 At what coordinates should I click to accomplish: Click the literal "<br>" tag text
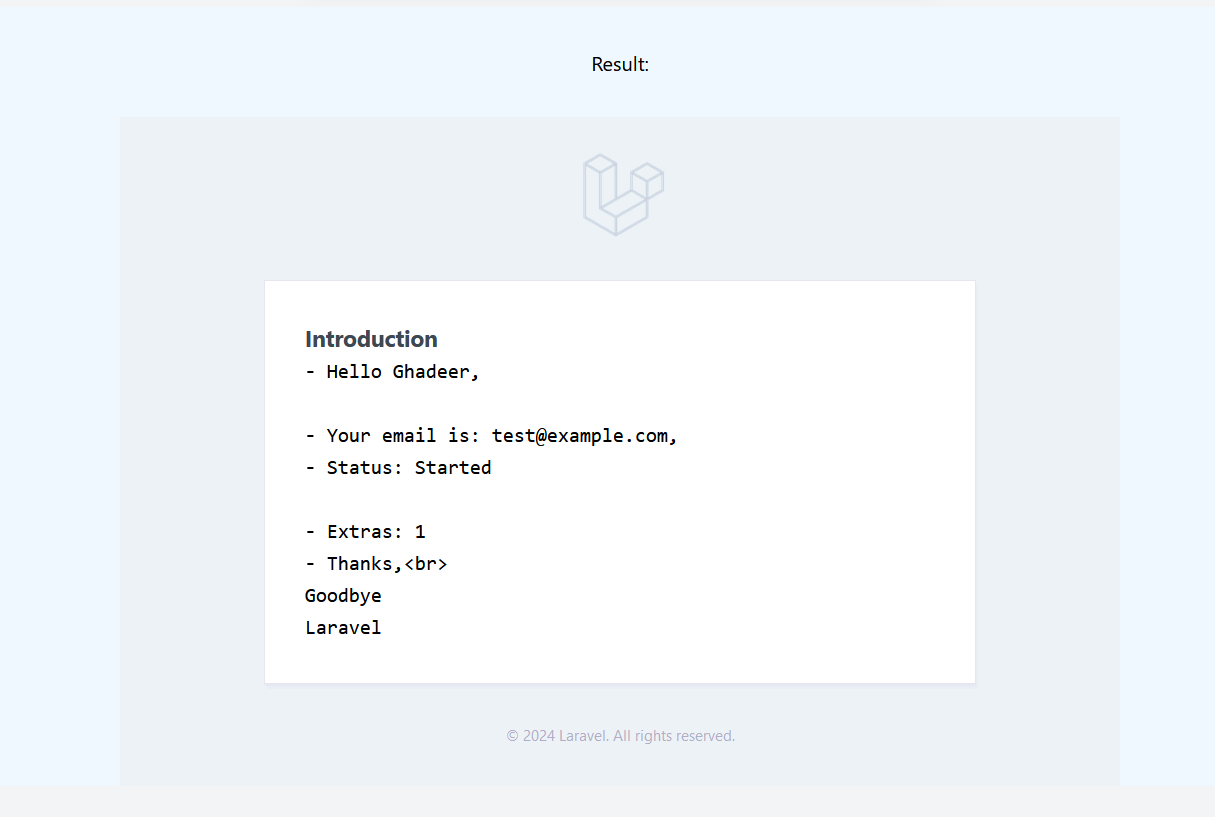[x=425, y=564]
